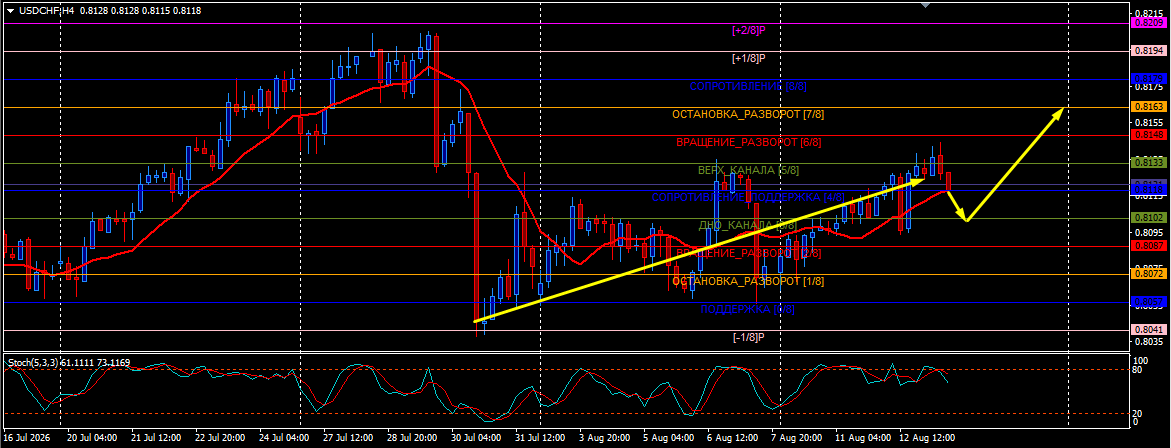Click the pink 0.8194 price tag
Screen dimensions: 1171x448
tap(1147, 51)
